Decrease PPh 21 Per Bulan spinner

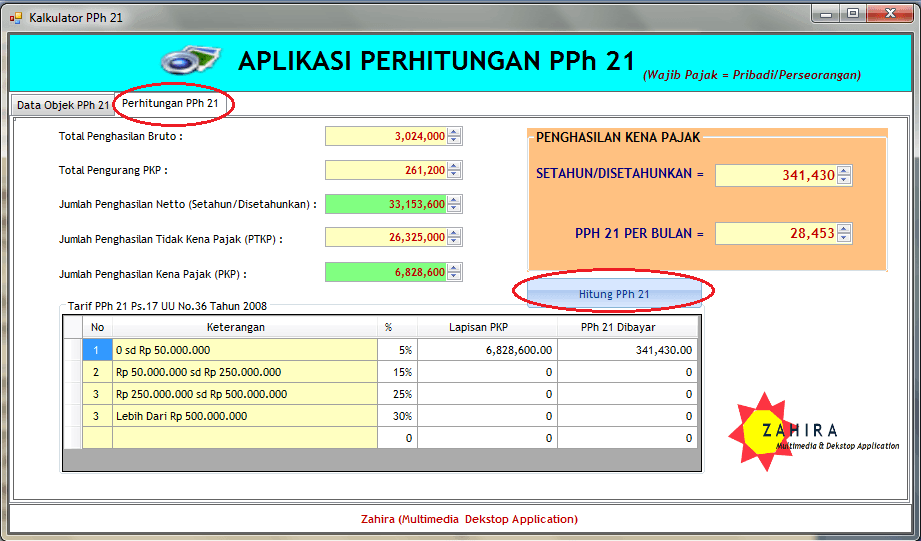coord(844,238)
